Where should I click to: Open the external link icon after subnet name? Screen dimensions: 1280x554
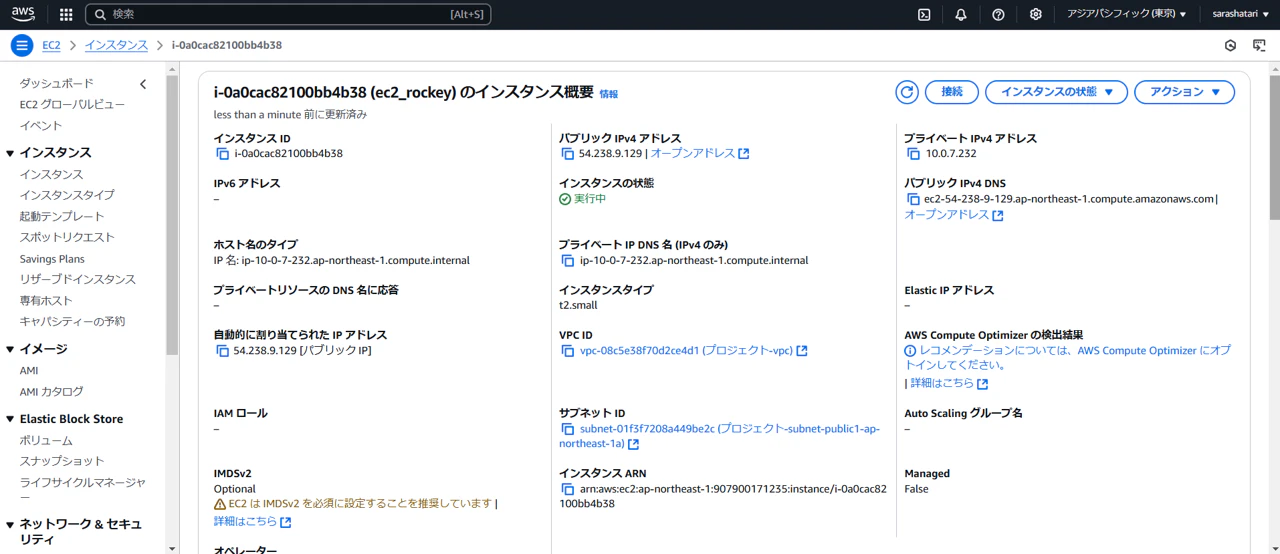tap(633, 444)
